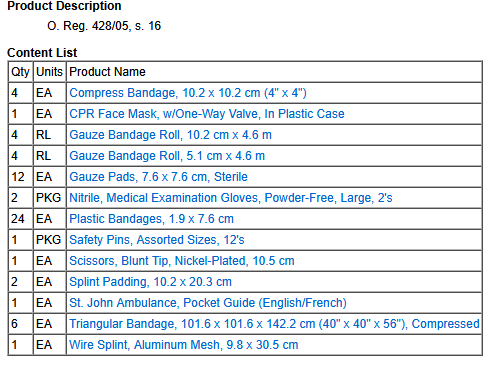Viewport: 495px width, 369px height.
Task: Open CPR Face Mask product link
Action: click(x=207, y=114)
